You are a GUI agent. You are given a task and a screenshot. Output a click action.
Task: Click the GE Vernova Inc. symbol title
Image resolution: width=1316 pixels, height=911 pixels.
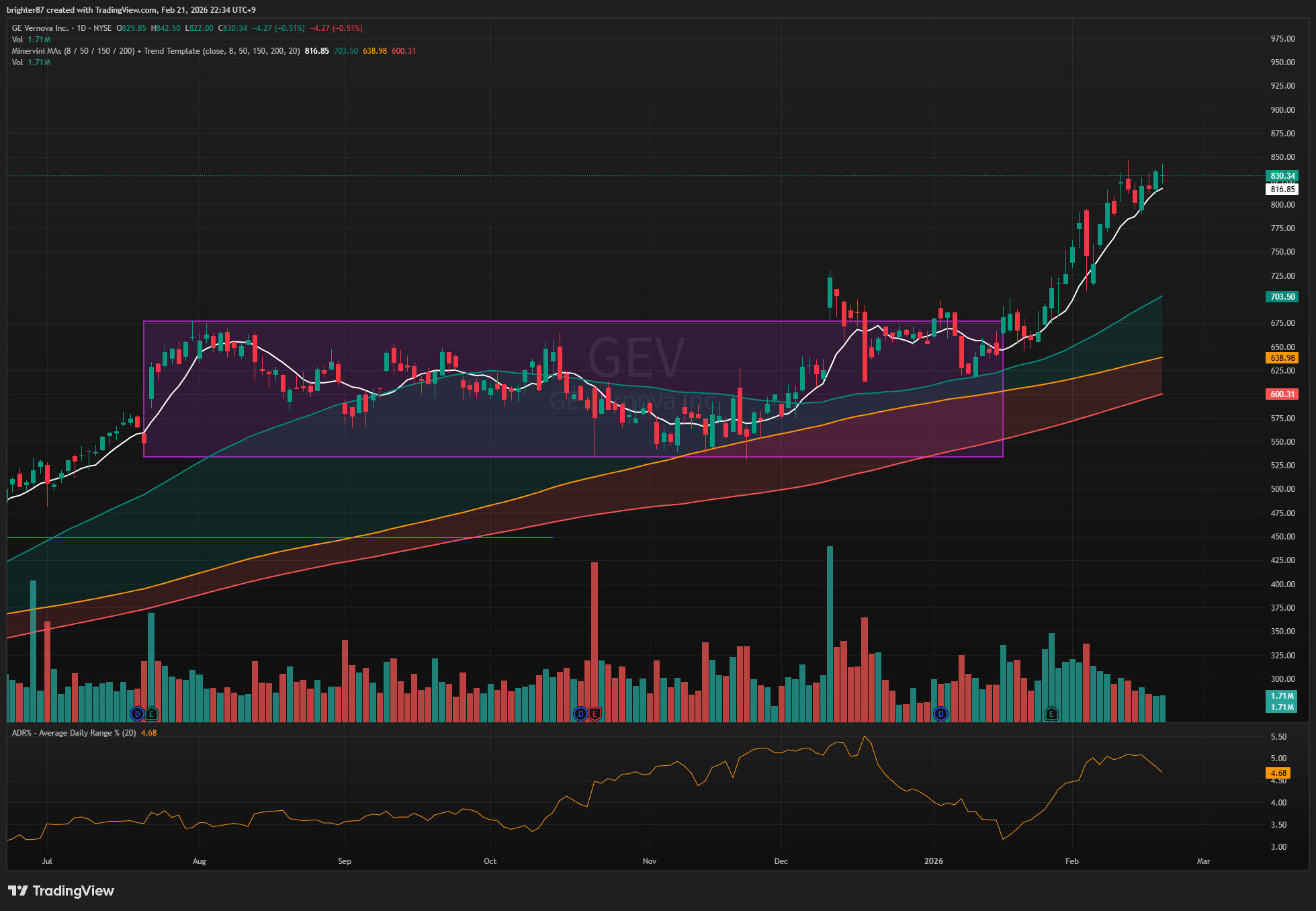[x=40, y=28]
